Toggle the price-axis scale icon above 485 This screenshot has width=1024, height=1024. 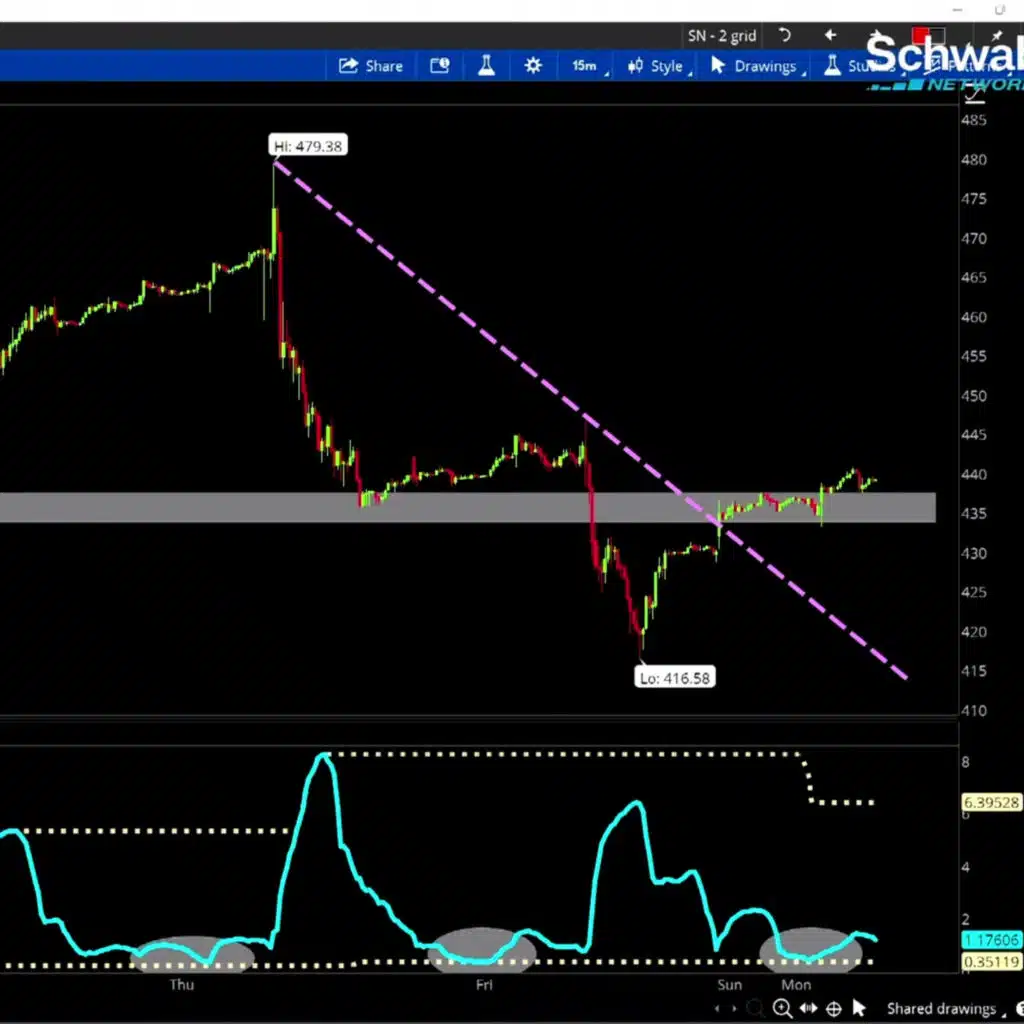[x=974, y=95]
